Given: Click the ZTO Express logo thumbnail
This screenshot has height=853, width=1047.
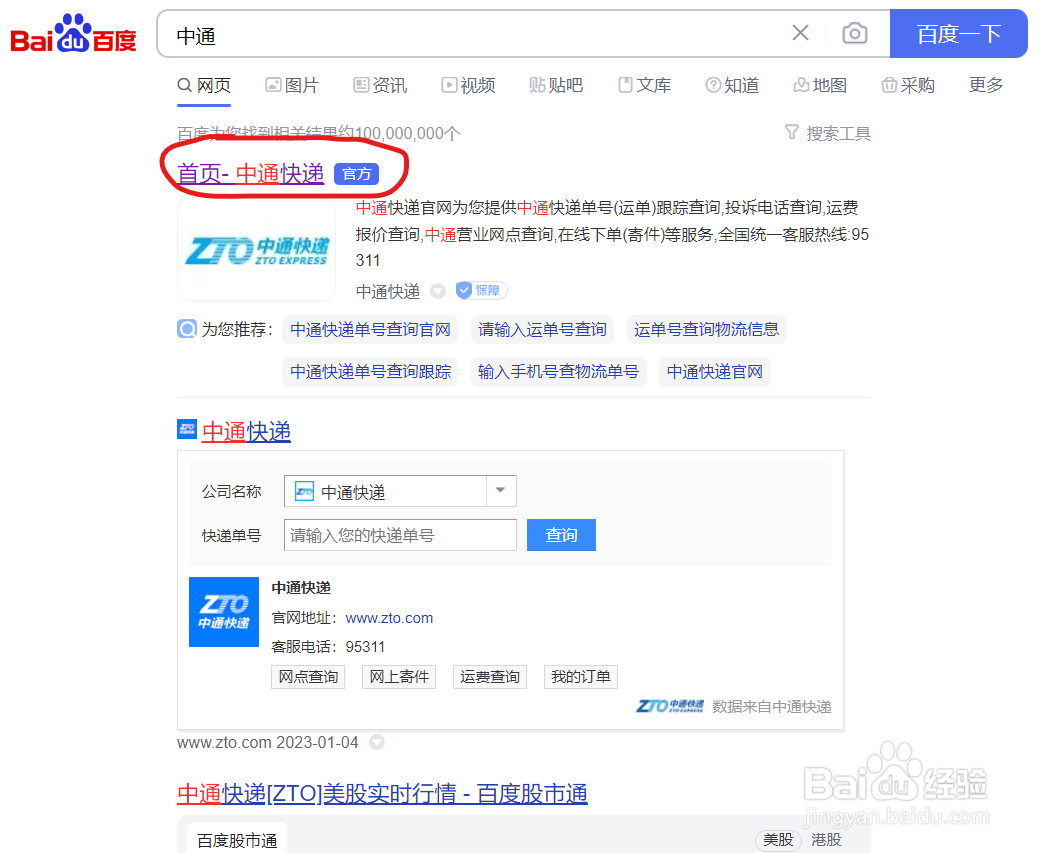Looking at the screenshot, I should [x=256, y=250].
